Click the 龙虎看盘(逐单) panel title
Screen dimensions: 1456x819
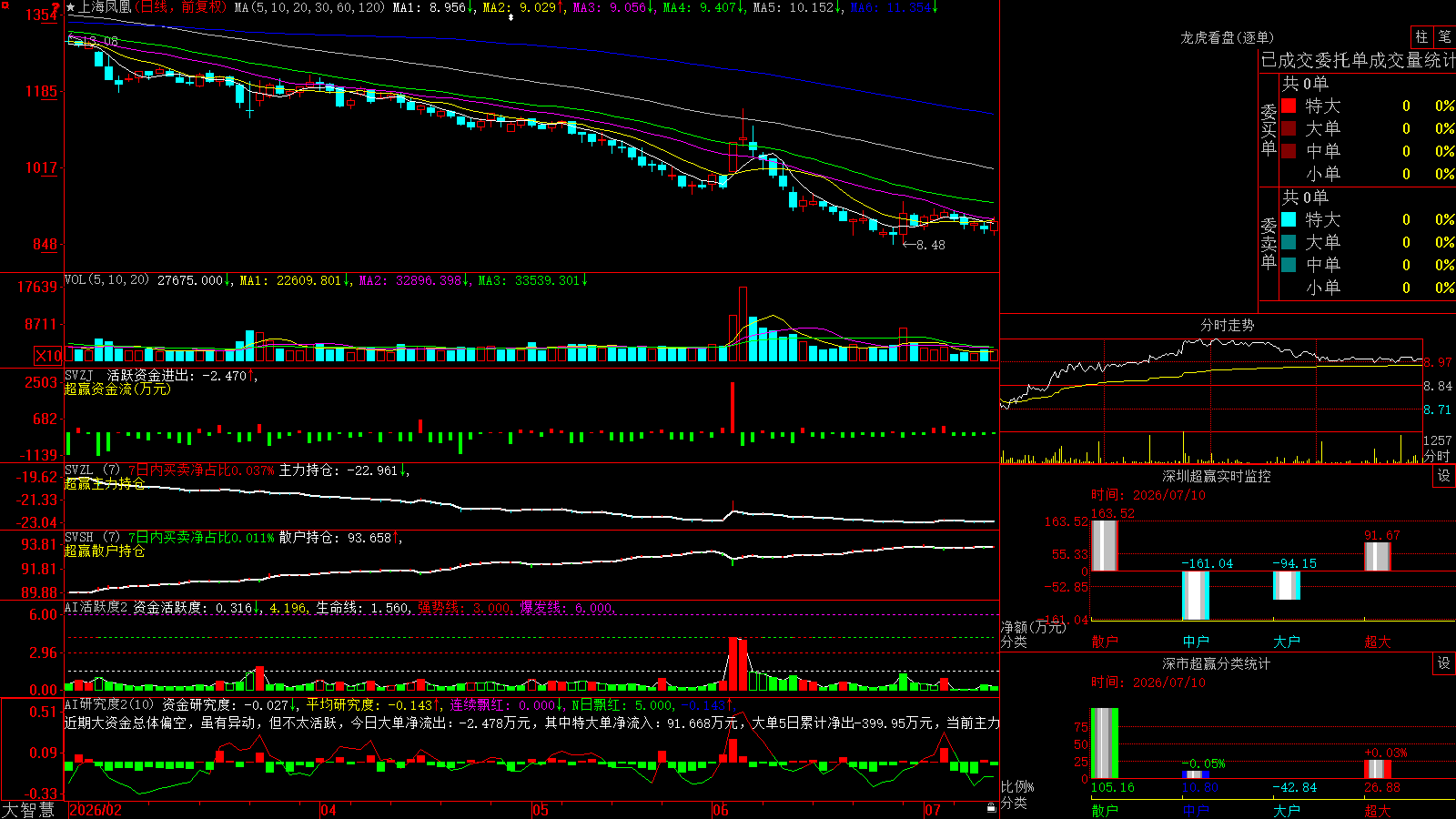(1227, 37)
